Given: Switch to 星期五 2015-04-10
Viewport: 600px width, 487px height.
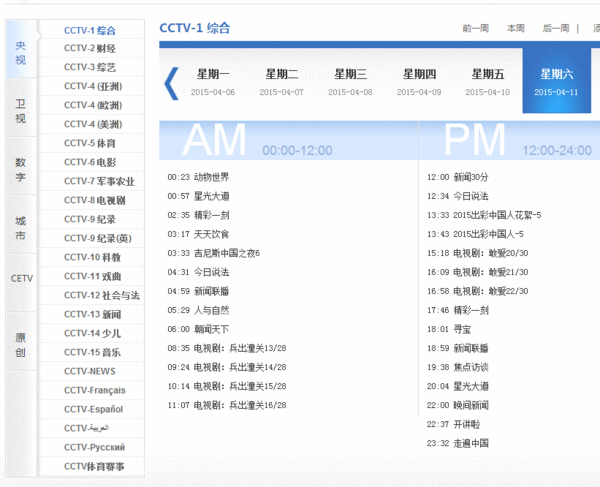Looking at the screenshot, I should pos(488,82).
